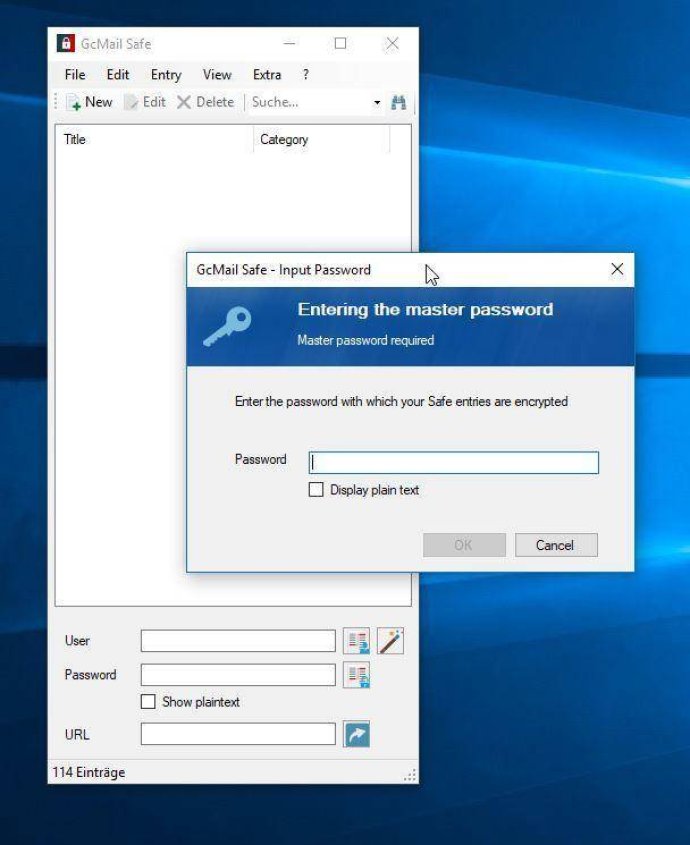Open the View menu
Viewport: 690px width, 845px height.
point(217,74)
